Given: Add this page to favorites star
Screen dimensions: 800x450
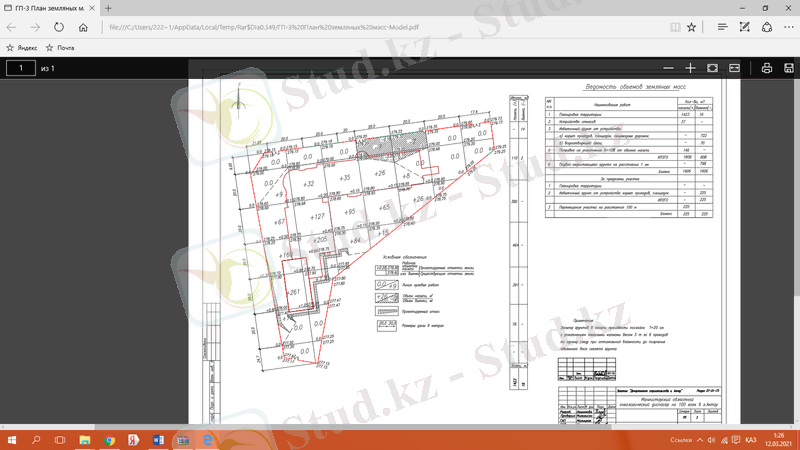Looking at the screenshot, I should (x=691, y=27).
